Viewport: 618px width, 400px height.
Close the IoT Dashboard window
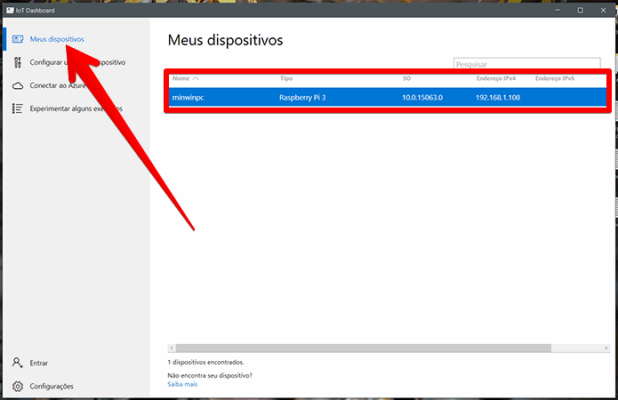[x=603, y=10]
